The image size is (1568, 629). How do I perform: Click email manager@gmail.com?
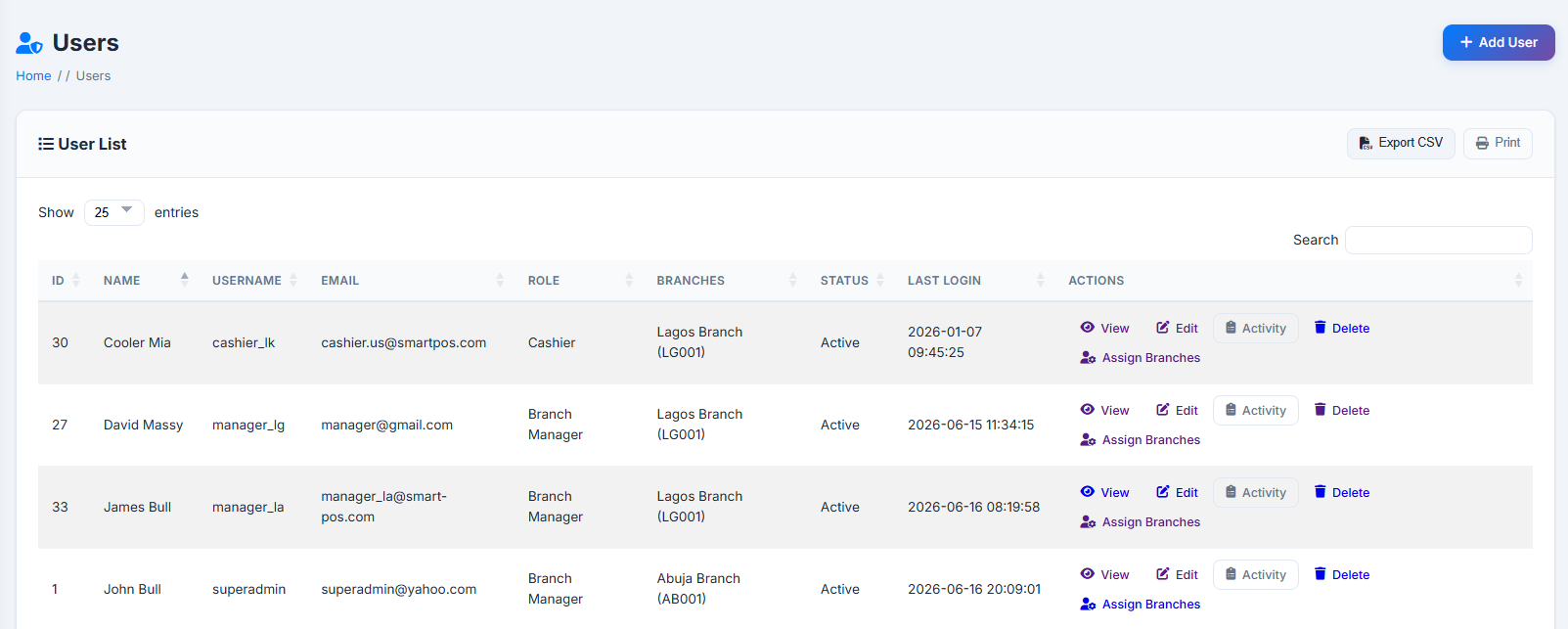[x=387, y=425]
